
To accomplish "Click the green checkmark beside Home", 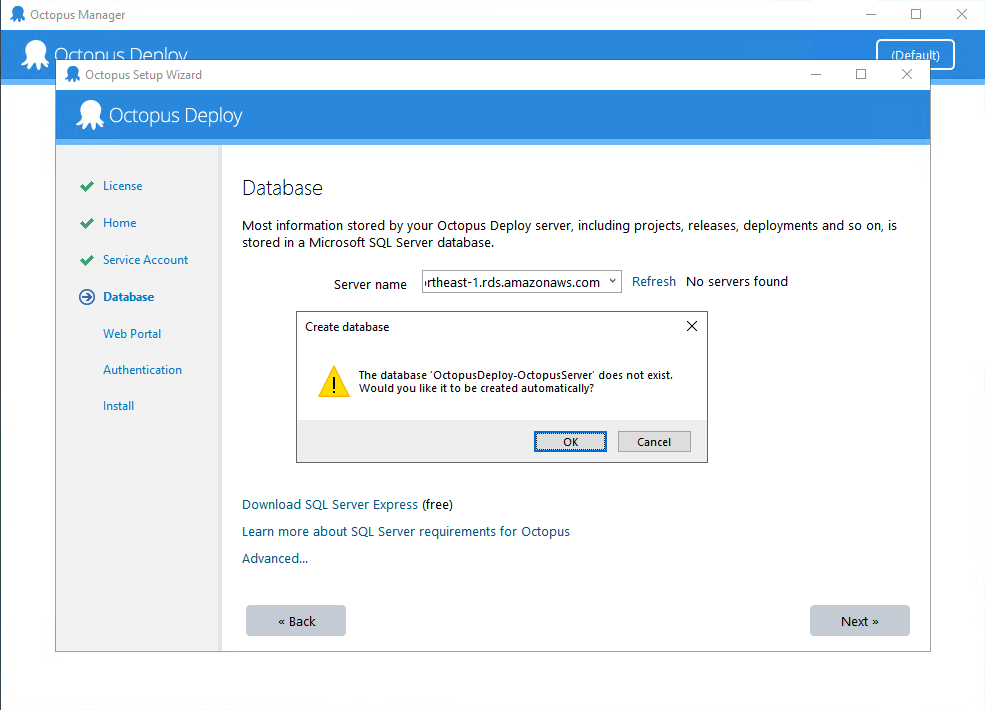I will [87, 223].
